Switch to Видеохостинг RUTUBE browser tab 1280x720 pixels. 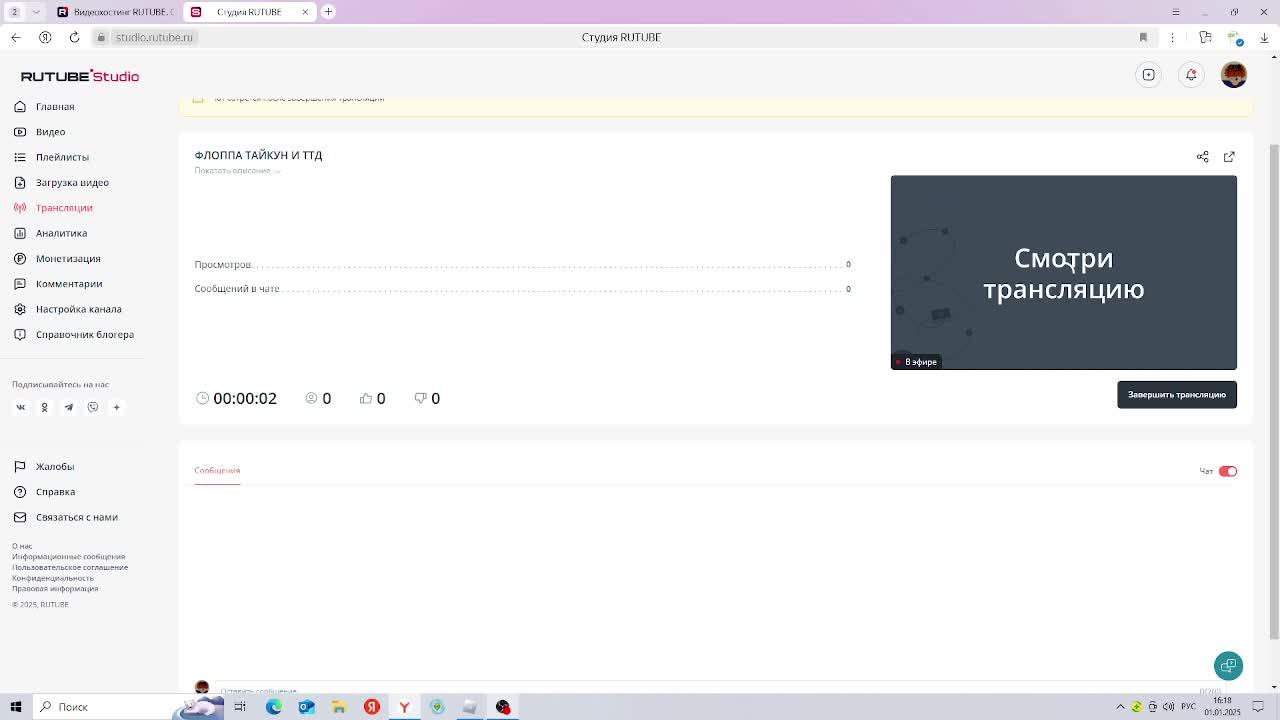click(114, 12)
